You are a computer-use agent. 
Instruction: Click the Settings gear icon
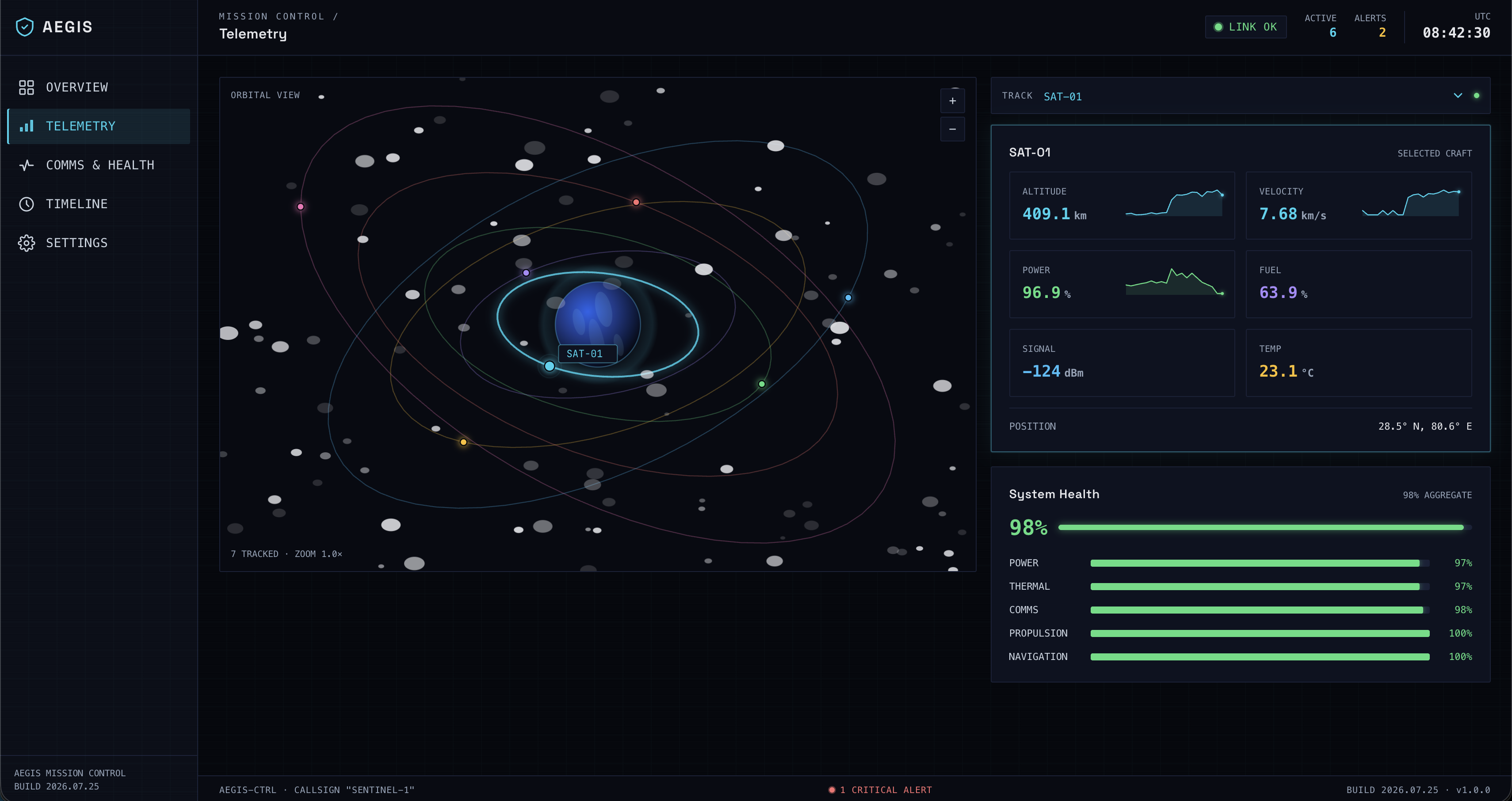[x=27, y=243]
